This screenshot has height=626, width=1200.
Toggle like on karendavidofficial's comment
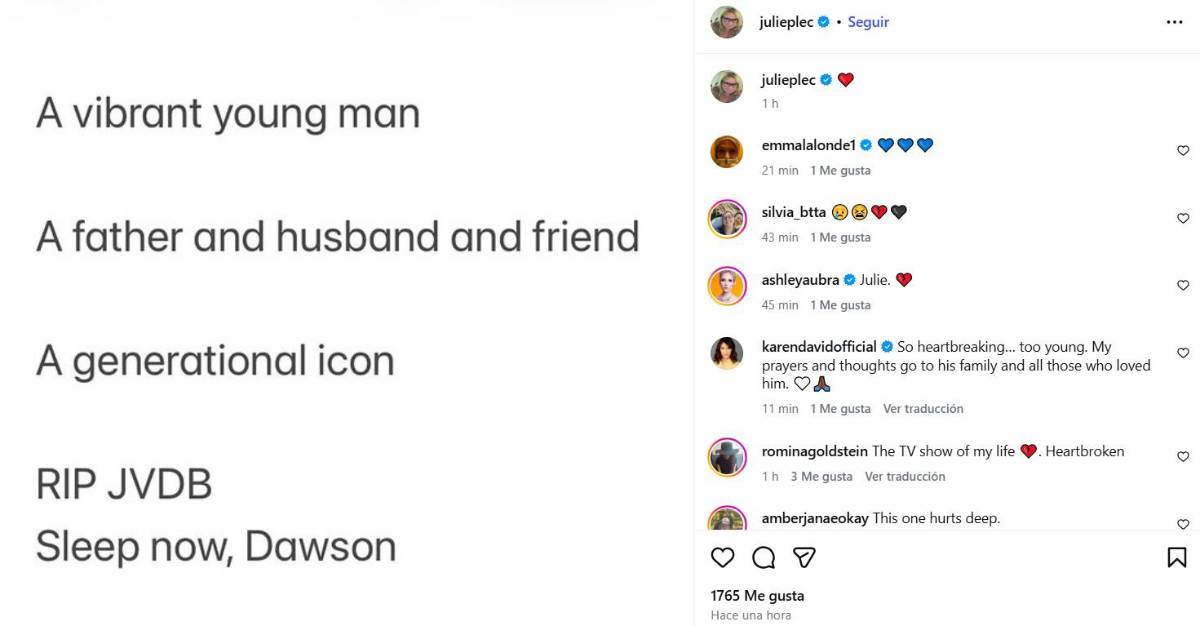[1182, 352]
